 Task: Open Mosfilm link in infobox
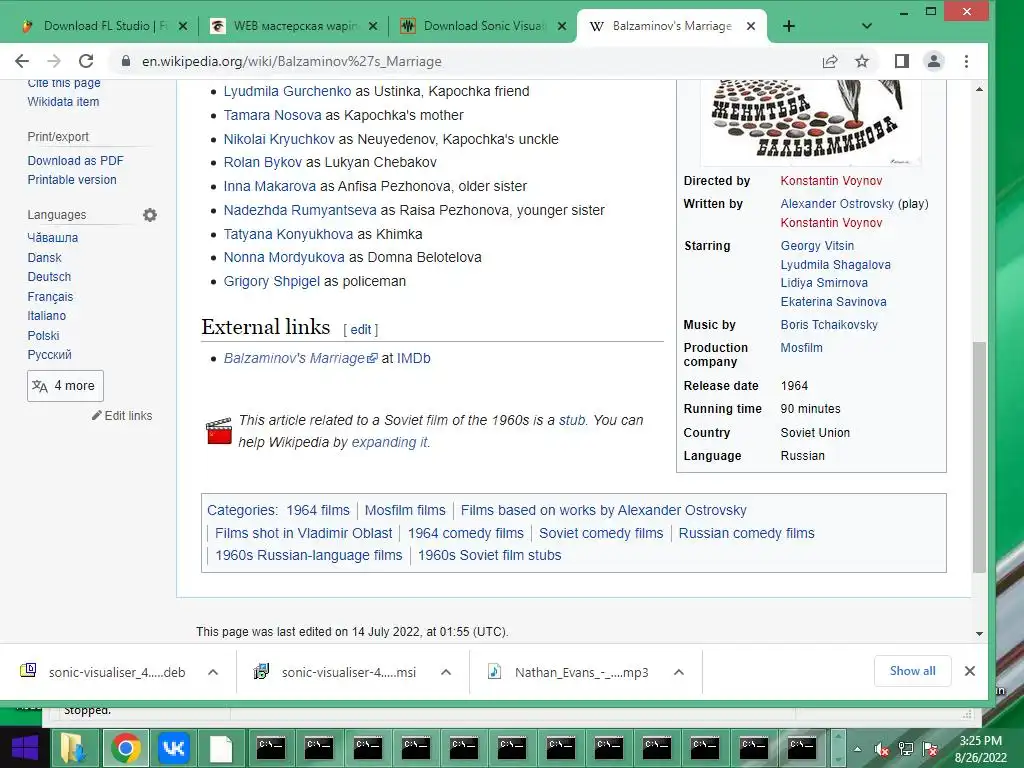(x=801, y=347)
